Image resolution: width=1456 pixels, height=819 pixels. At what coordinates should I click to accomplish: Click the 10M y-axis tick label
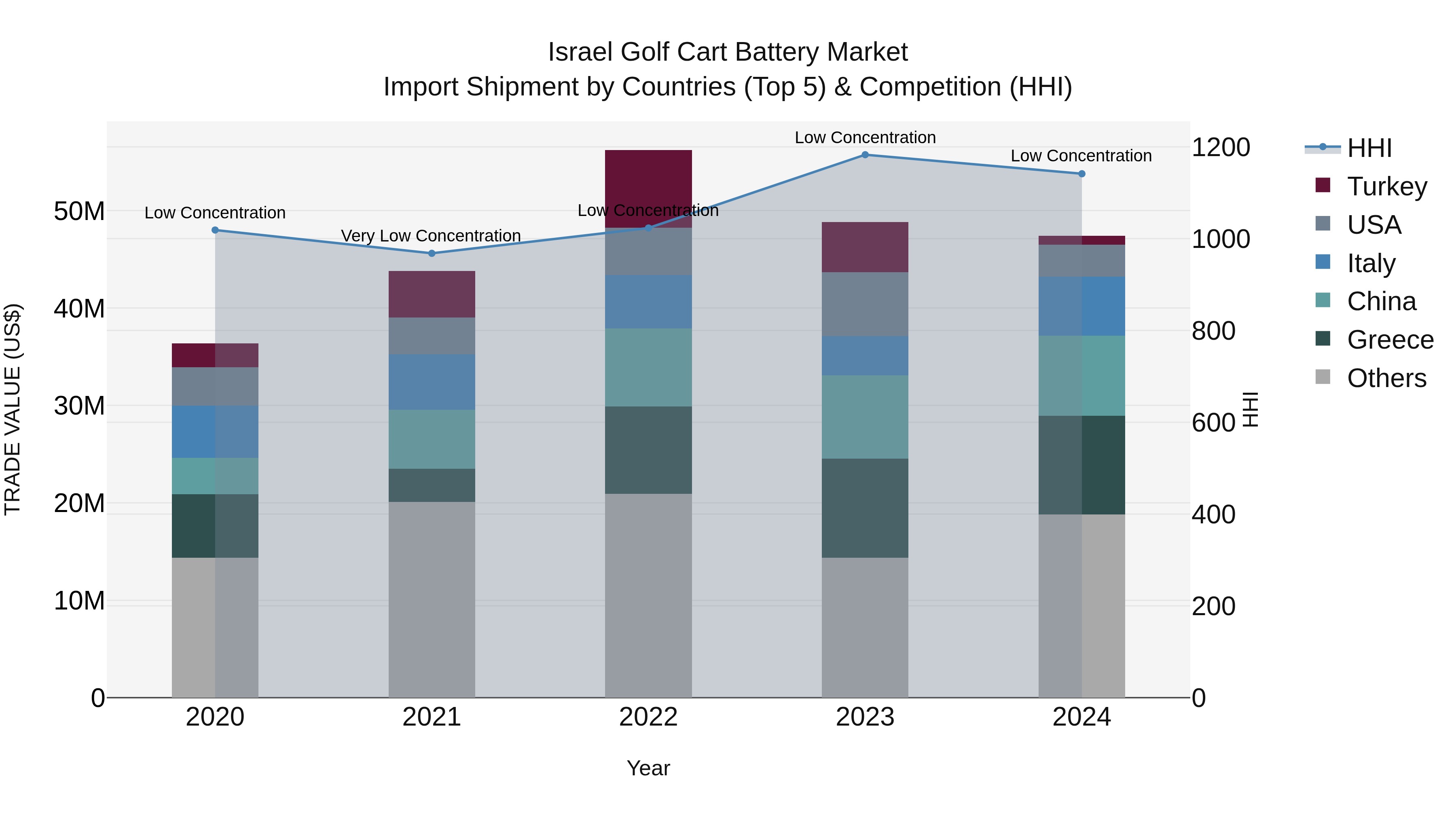pos(79,601)
